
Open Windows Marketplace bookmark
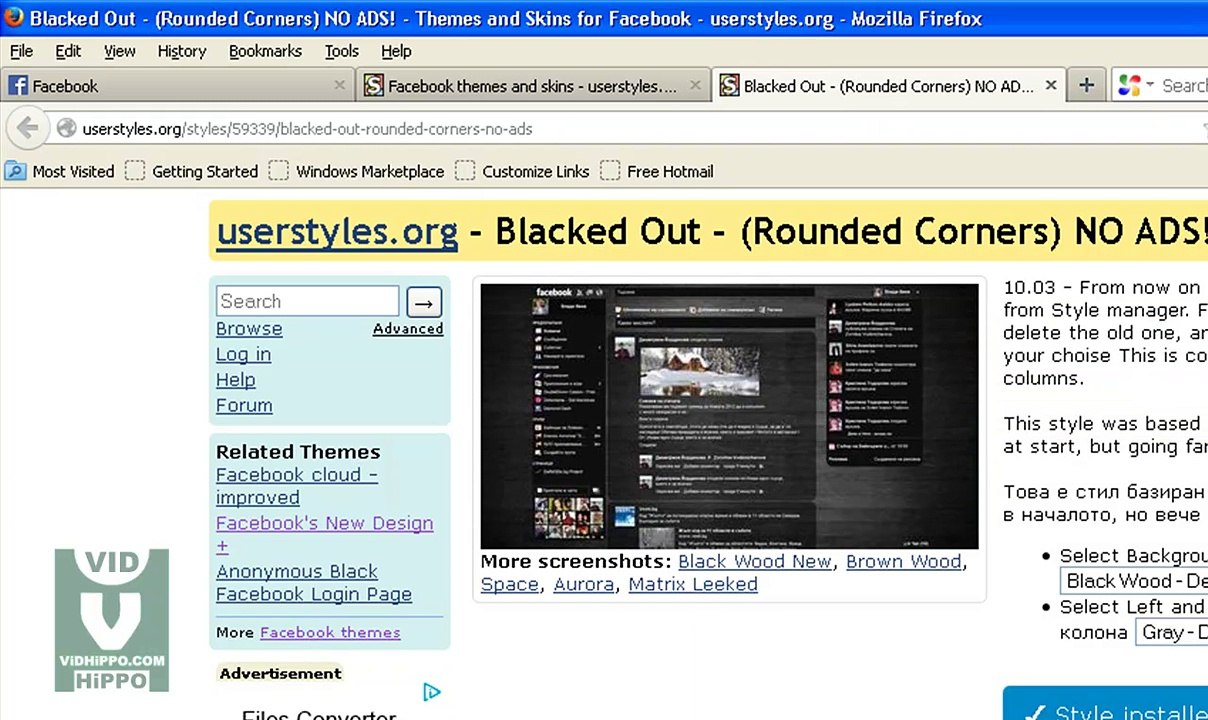[357, 171]
